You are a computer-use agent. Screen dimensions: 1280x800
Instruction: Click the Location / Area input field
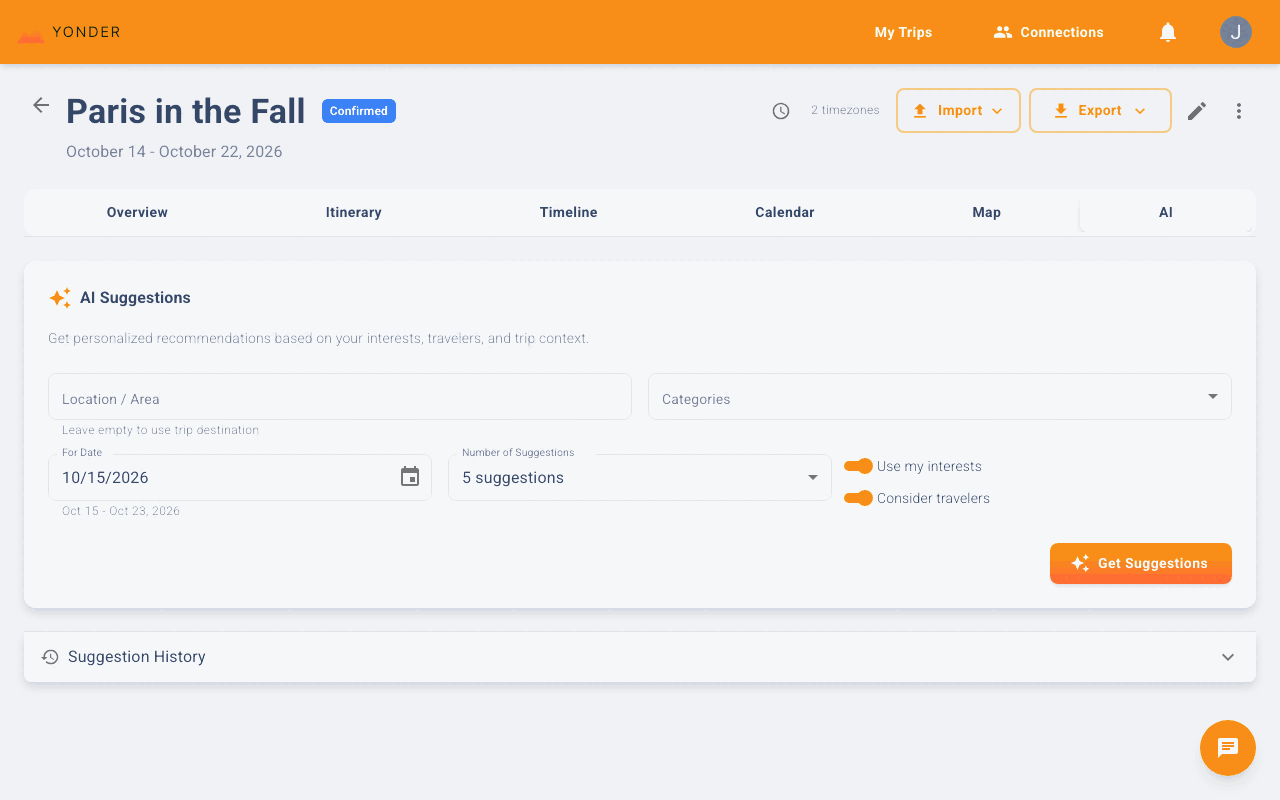tap(340, 396)
